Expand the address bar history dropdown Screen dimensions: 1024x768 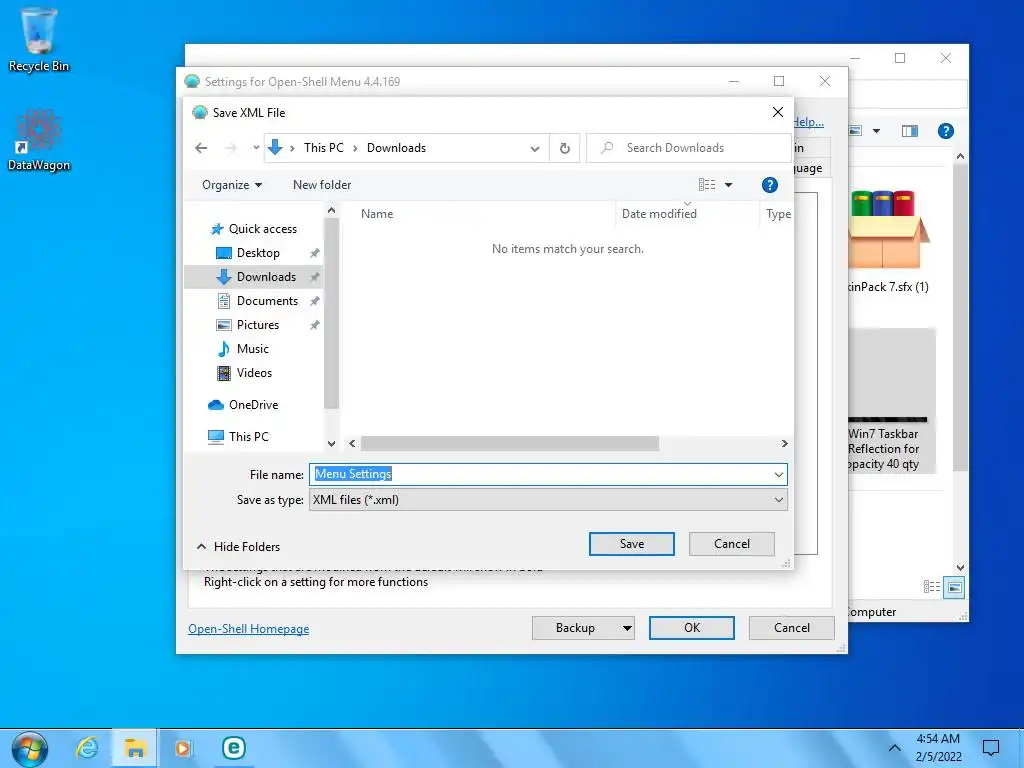pyautogui.click(x=535, y=149)
